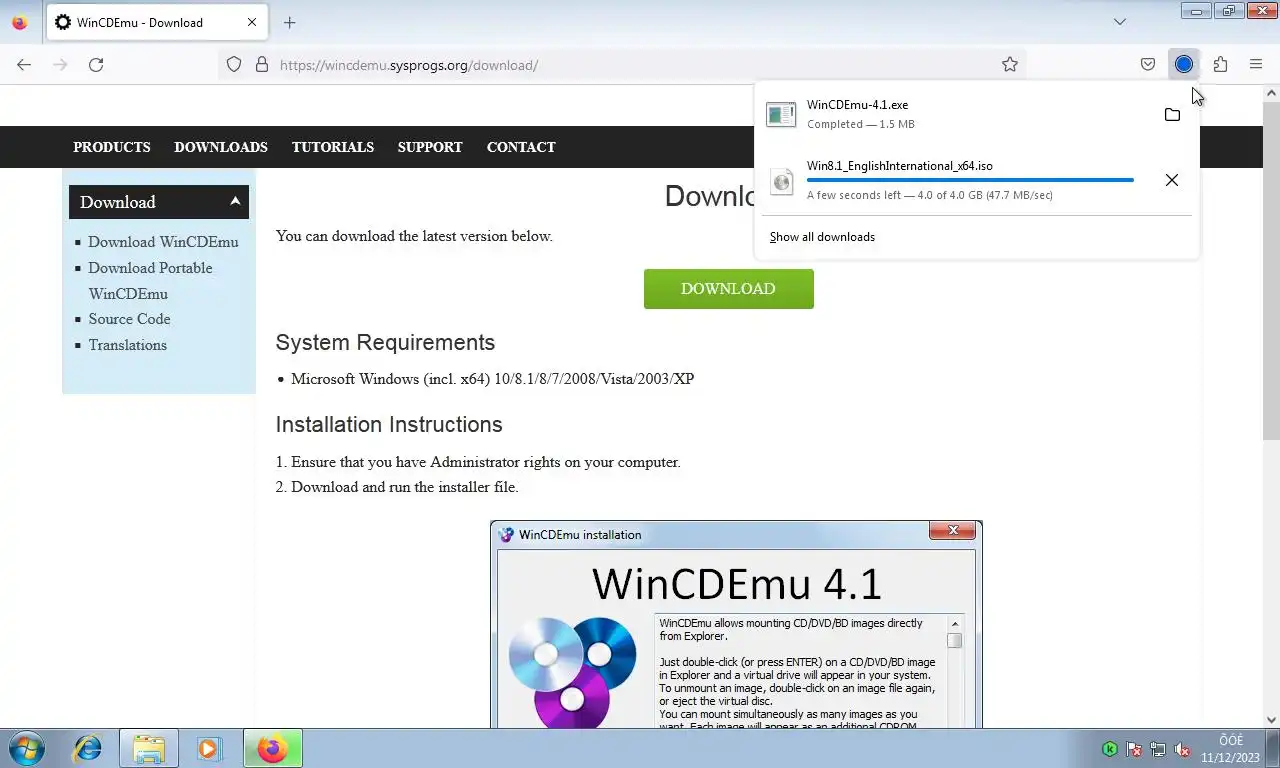Click the address bar URL
The image size is (1280, 768).
409,65
